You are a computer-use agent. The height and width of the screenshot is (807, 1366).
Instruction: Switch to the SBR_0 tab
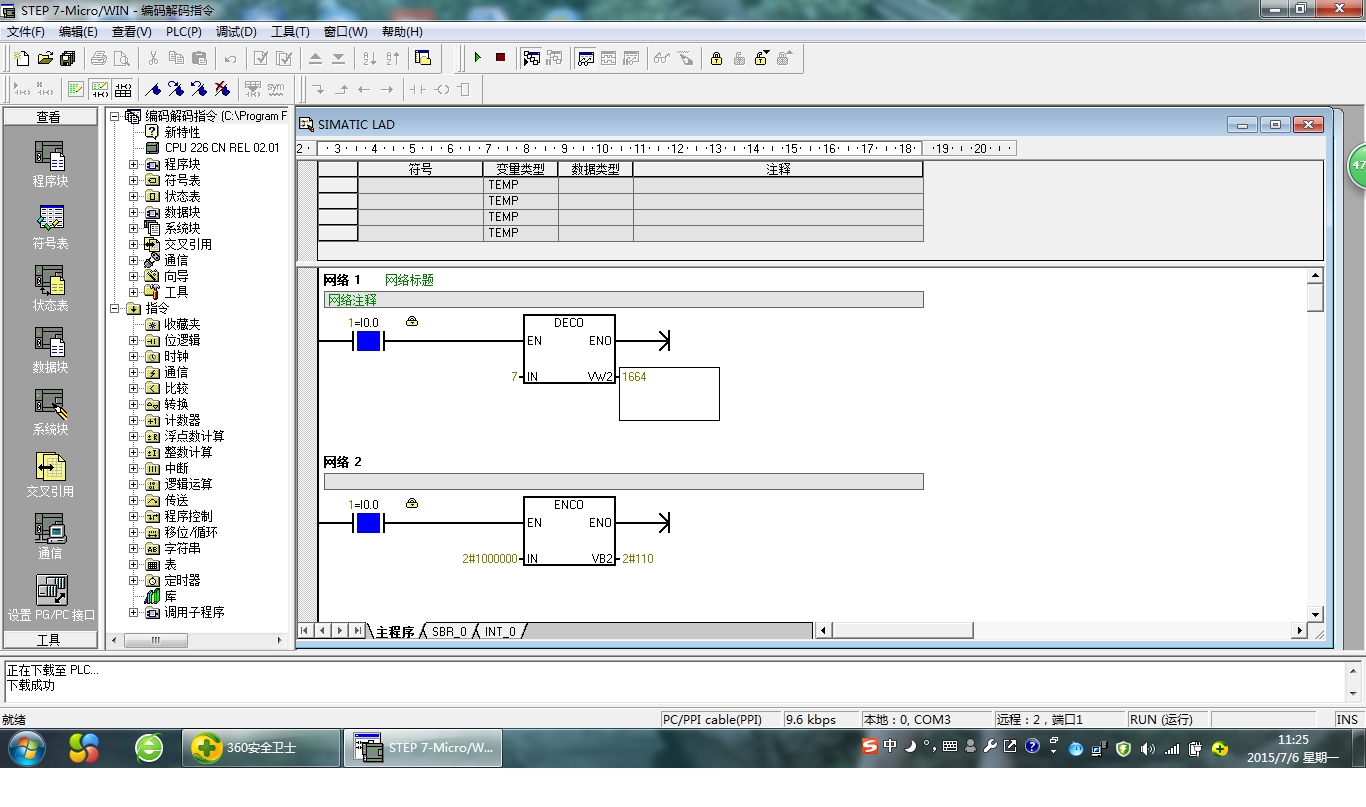[449, 632]
